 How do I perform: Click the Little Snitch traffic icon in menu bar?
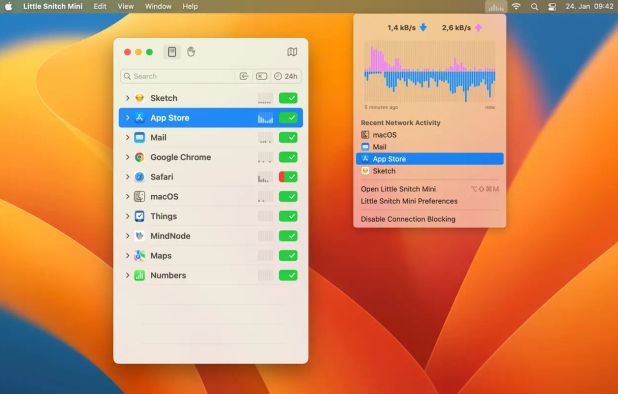[496, 6]
